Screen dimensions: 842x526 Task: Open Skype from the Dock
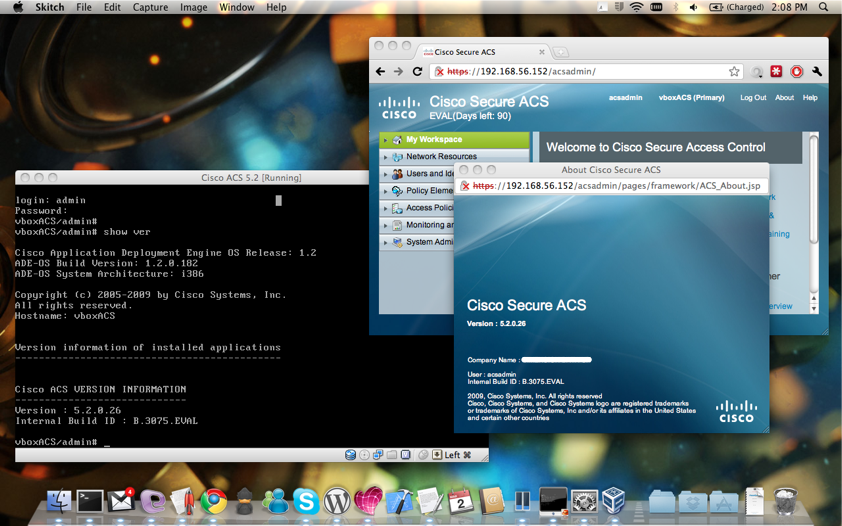306,502
